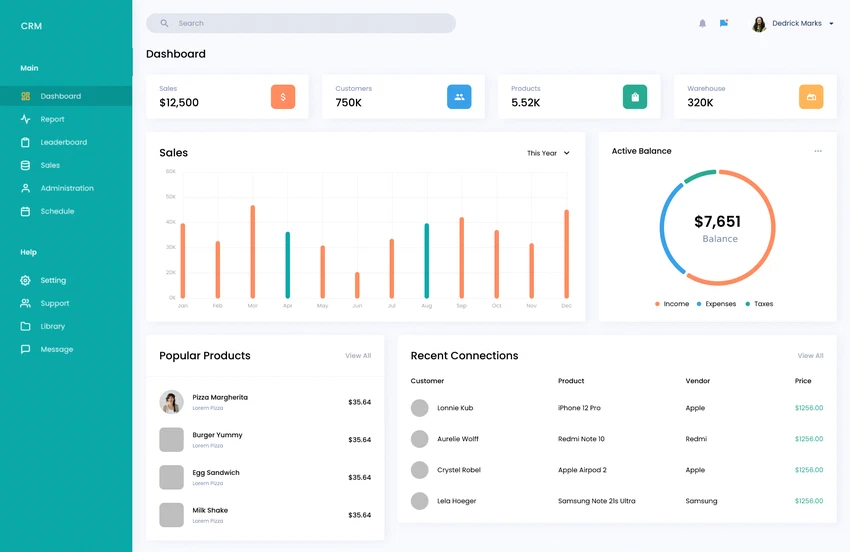Open the Dedrick Marks profile dropdown arrow
Image resolution: width=850 pixels, height=552 pixels.
point(831,24)
